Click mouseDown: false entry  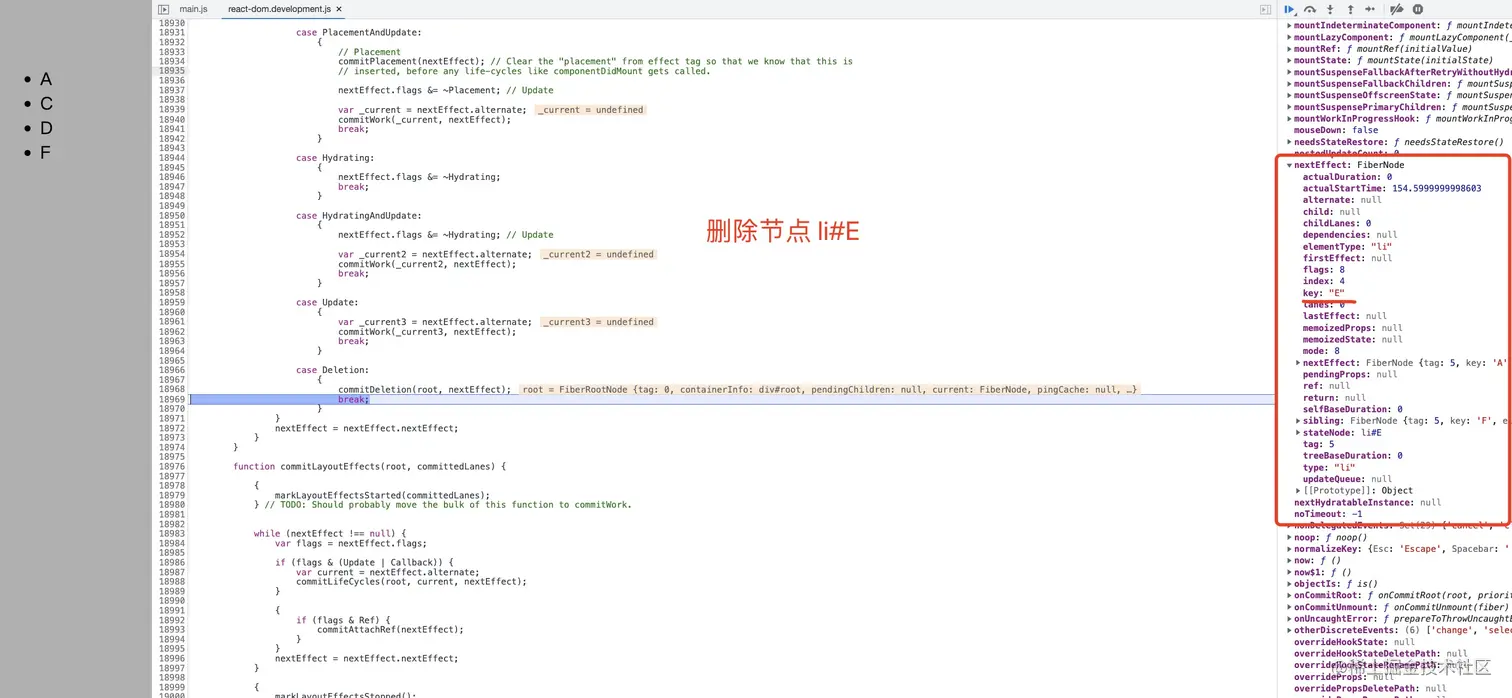pos(1335,130)
